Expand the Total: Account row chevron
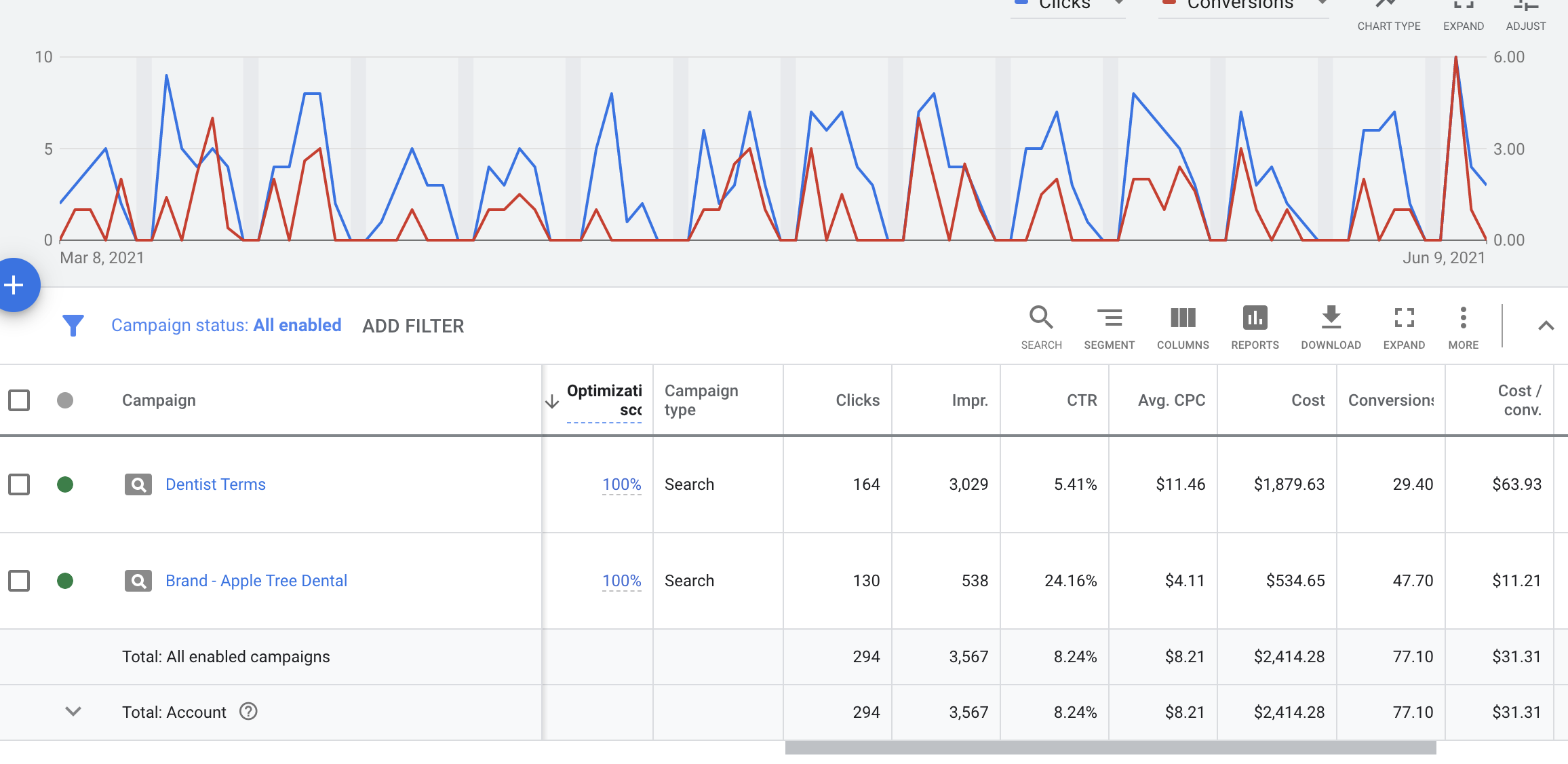The height and width of the screenshot is (764, 1568). point(73,712)
